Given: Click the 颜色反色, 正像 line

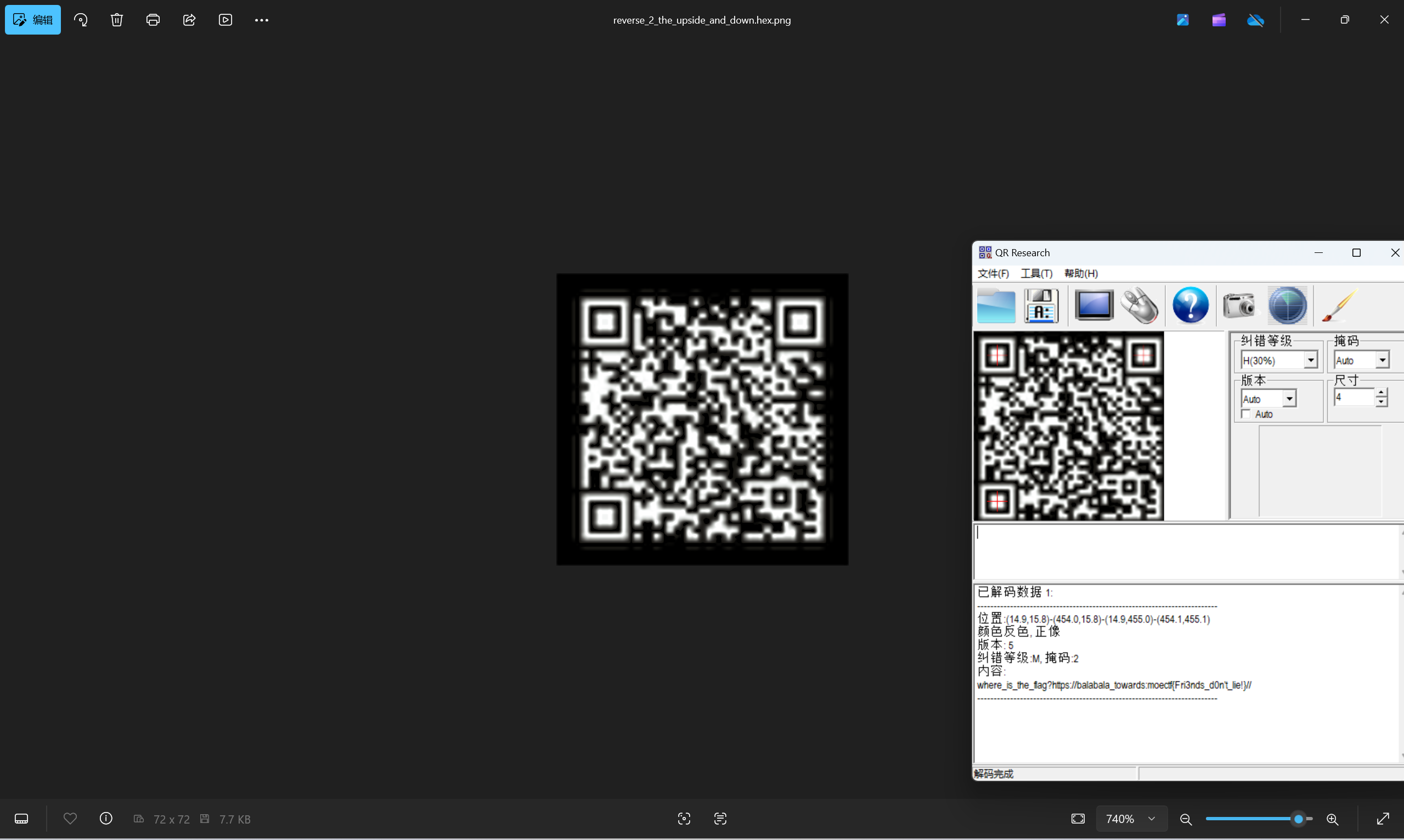Looking at the screenshot, I should click(1019, 631).
